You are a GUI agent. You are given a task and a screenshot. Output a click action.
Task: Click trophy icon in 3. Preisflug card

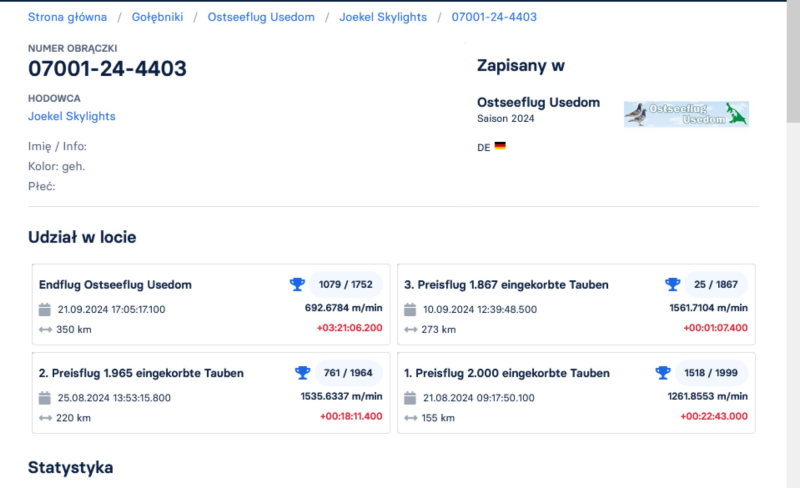672,285
